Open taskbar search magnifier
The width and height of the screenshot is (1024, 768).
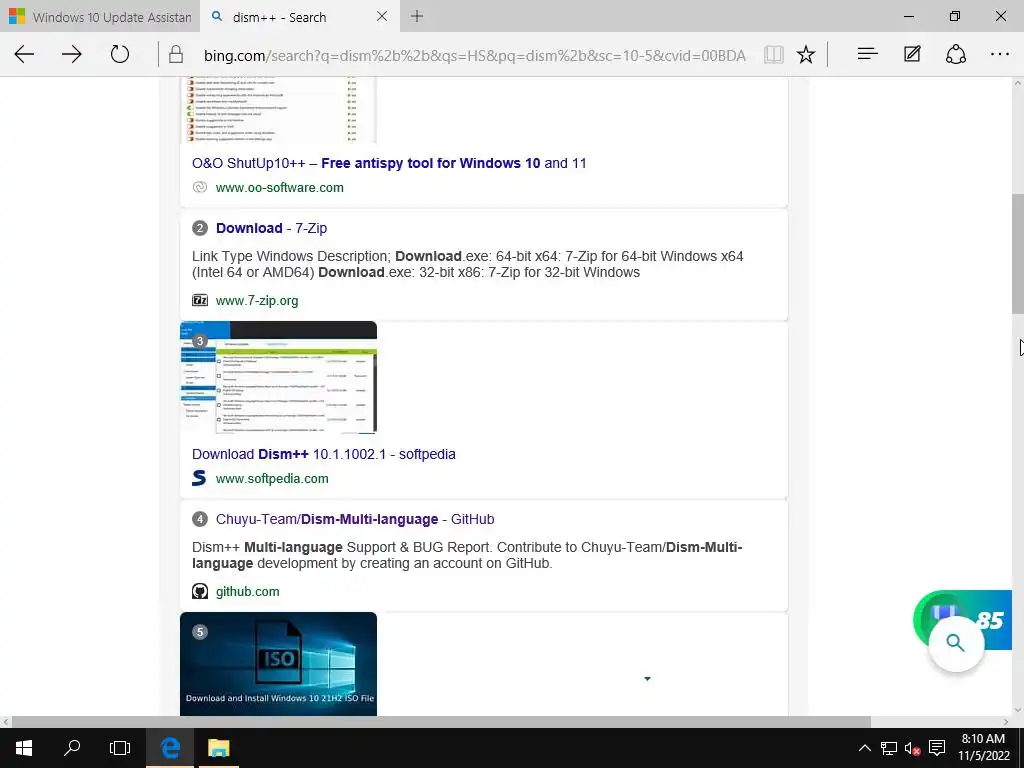click(x=72, y=748)
